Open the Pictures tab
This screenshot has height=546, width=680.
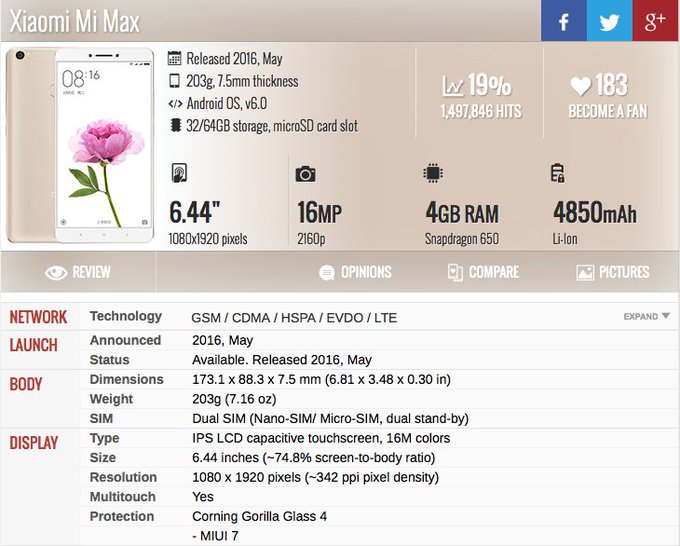point(613,272)
